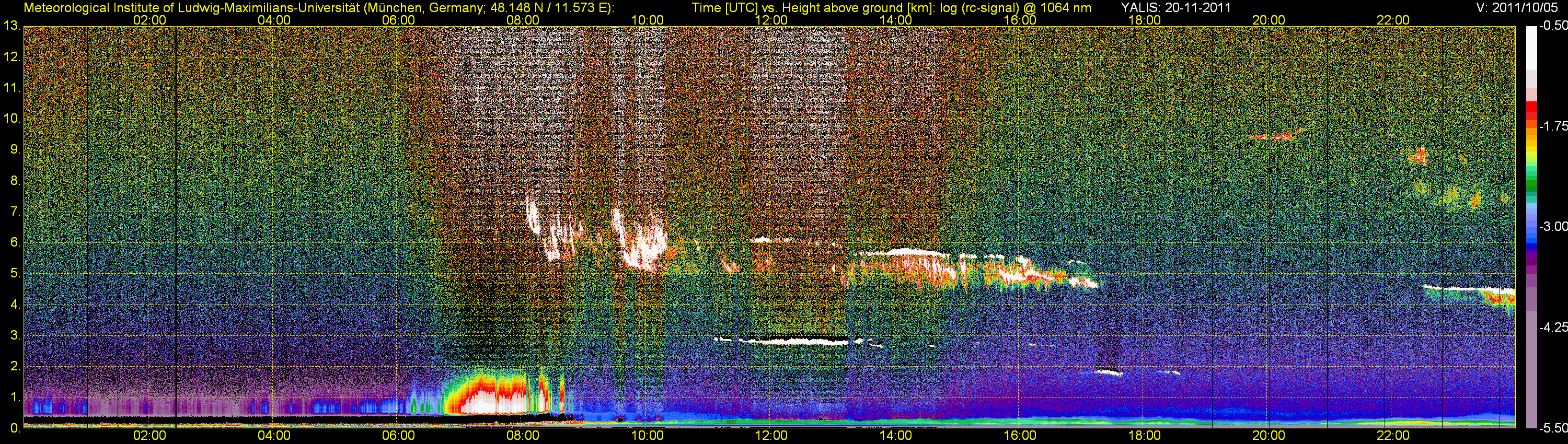1568x444 pixels.
Task: Click the '02:00' label on the top time axis
Action: click(x=149, y=20)
